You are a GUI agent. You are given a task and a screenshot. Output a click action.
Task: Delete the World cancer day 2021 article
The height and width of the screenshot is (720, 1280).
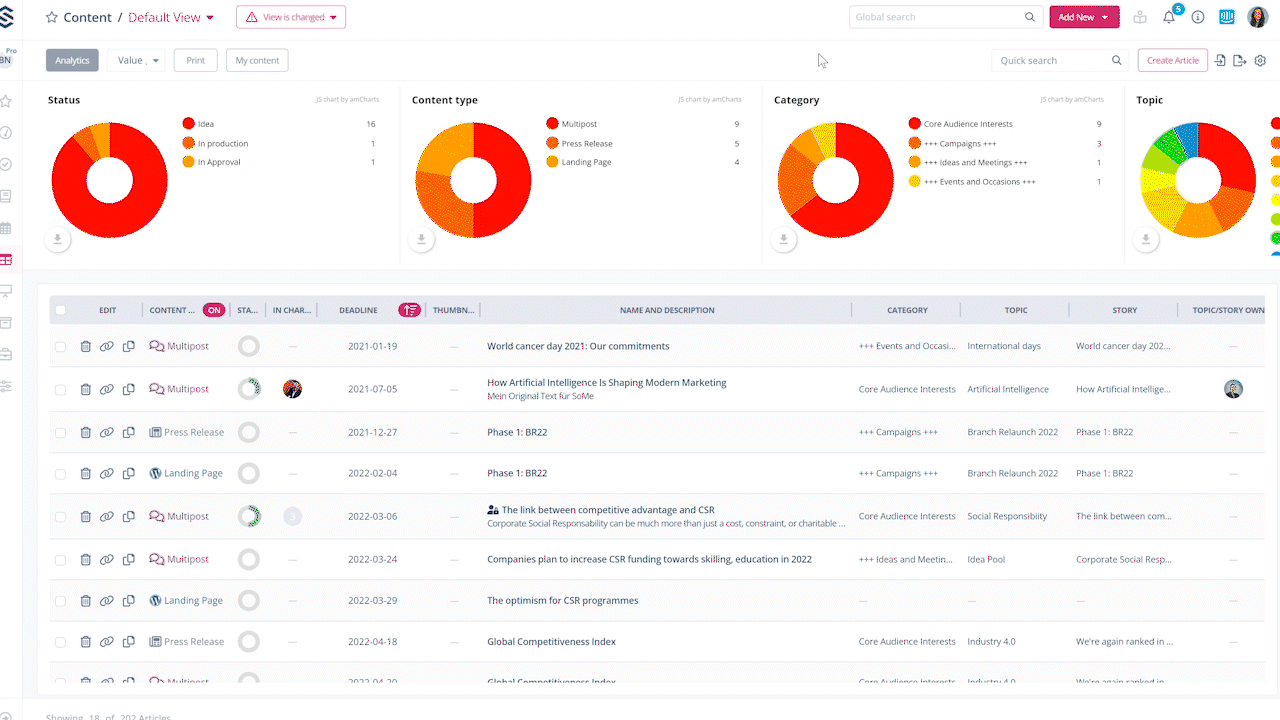click(x=86, y=347)
